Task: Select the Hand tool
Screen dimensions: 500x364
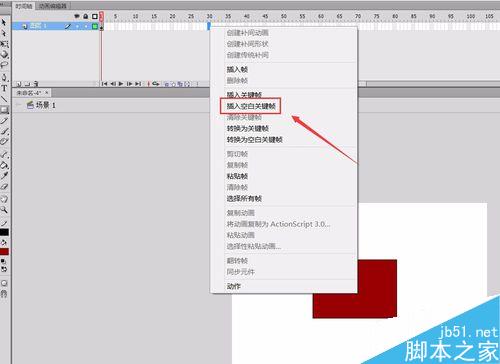Action: (4, 199)
